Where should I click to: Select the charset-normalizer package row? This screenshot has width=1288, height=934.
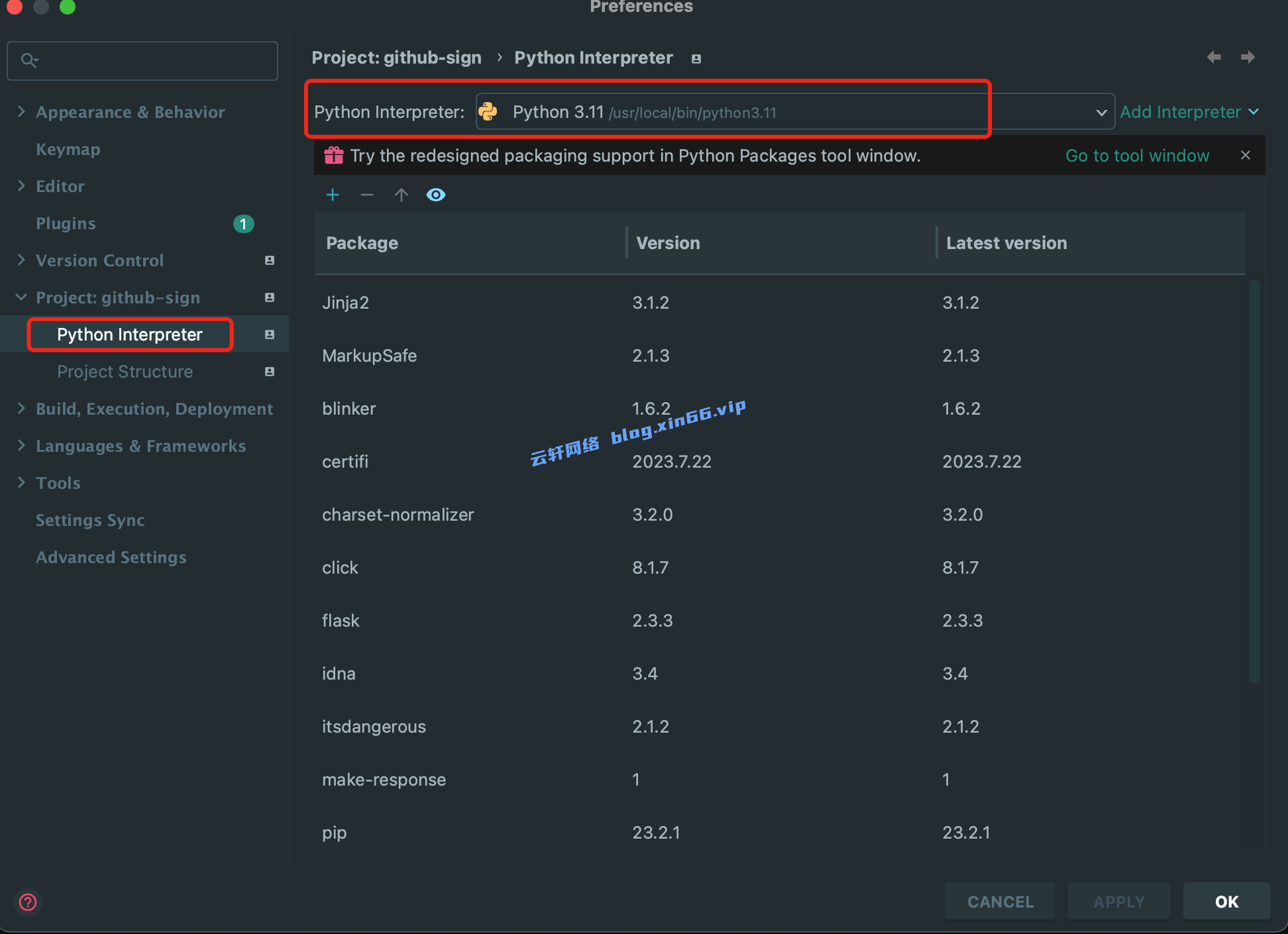(x=780, y=515)
